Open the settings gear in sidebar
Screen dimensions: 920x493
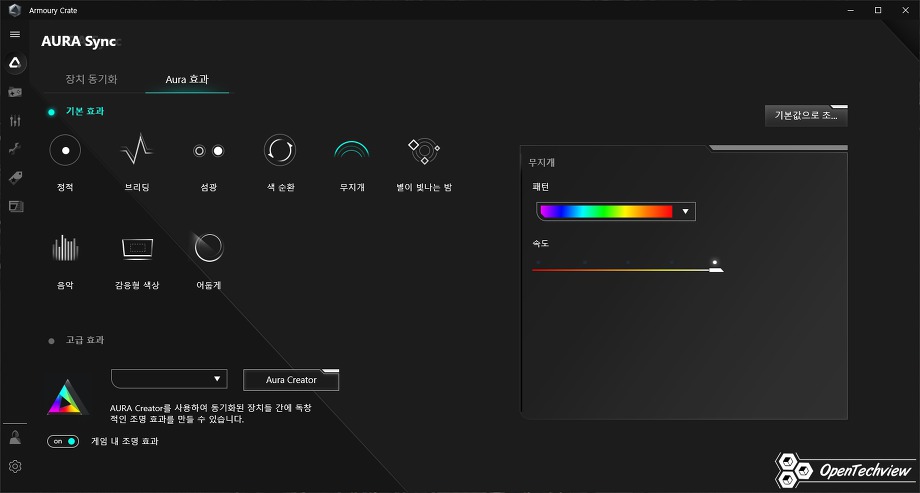click(x=15, y=467)
